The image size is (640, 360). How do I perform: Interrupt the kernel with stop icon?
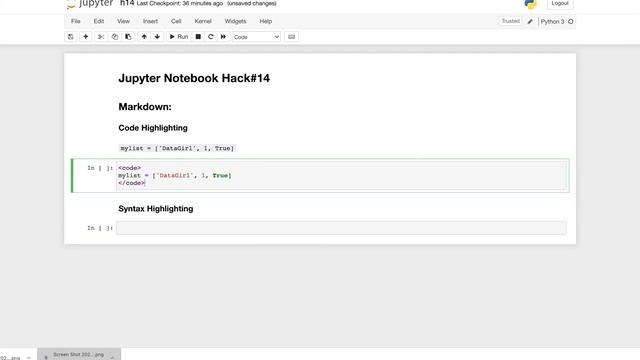point(198,37)
